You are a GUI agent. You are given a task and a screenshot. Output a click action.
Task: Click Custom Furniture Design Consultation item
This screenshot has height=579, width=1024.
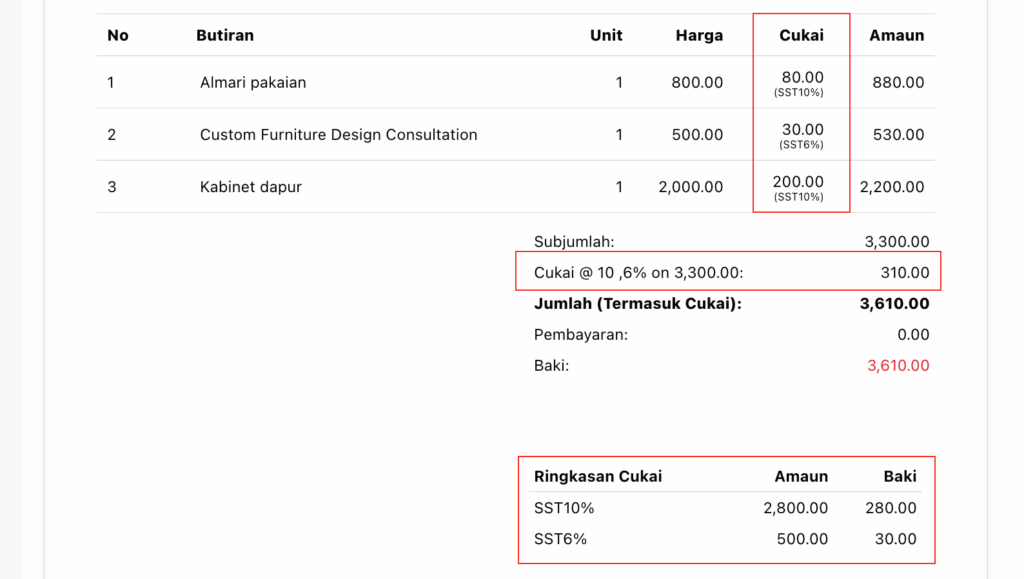click(x=338, y=134)
